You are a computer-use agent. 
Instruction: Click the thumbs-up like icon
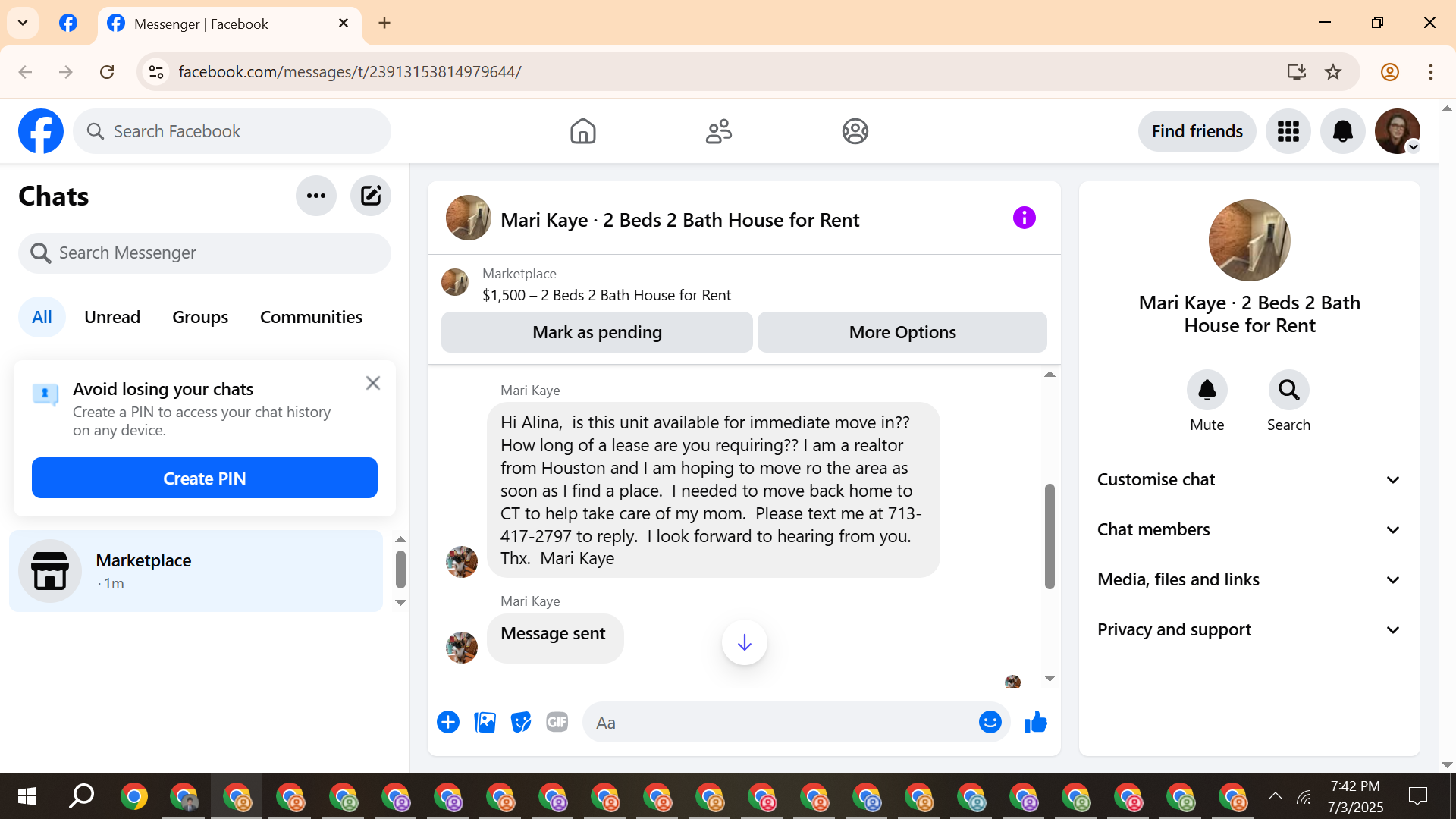click(x=1035, y=723)
